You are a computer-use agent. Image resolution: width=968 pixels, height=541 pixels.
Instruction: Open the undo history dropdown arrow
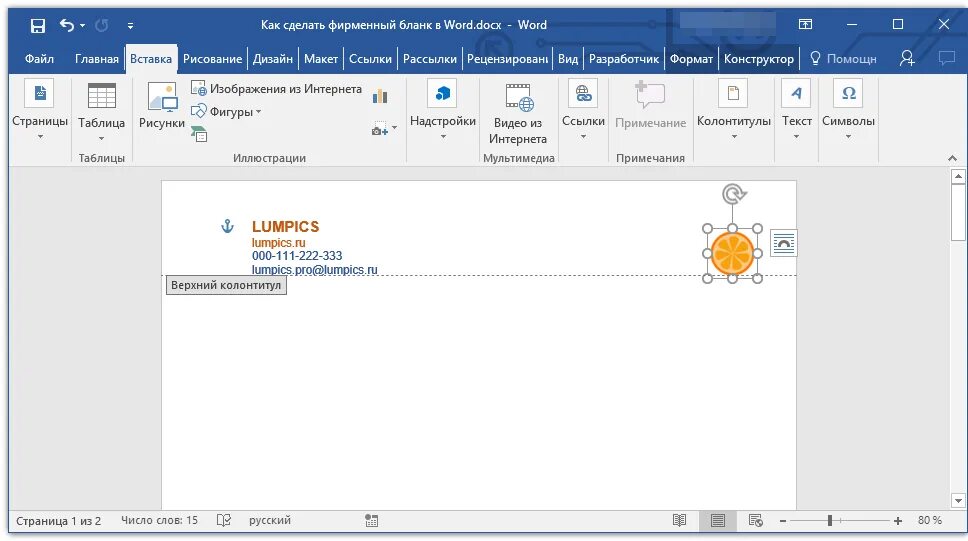coord(82,26)
